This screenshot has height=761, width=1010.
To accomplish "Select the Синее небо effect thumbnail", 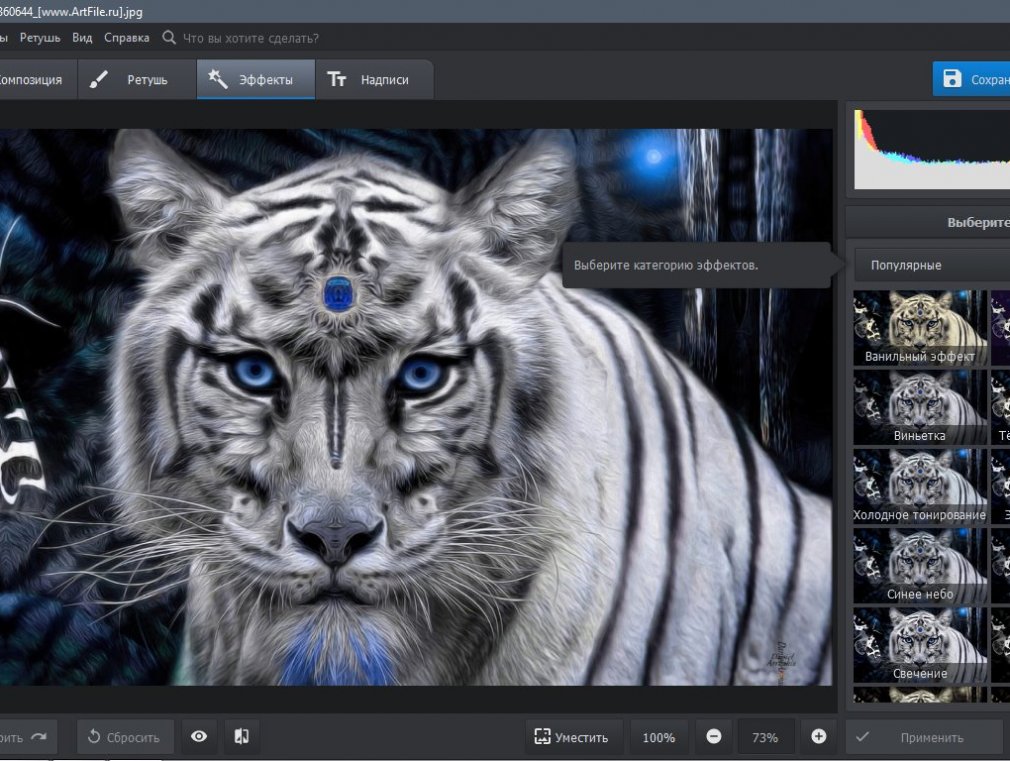I will coord(920,566).
